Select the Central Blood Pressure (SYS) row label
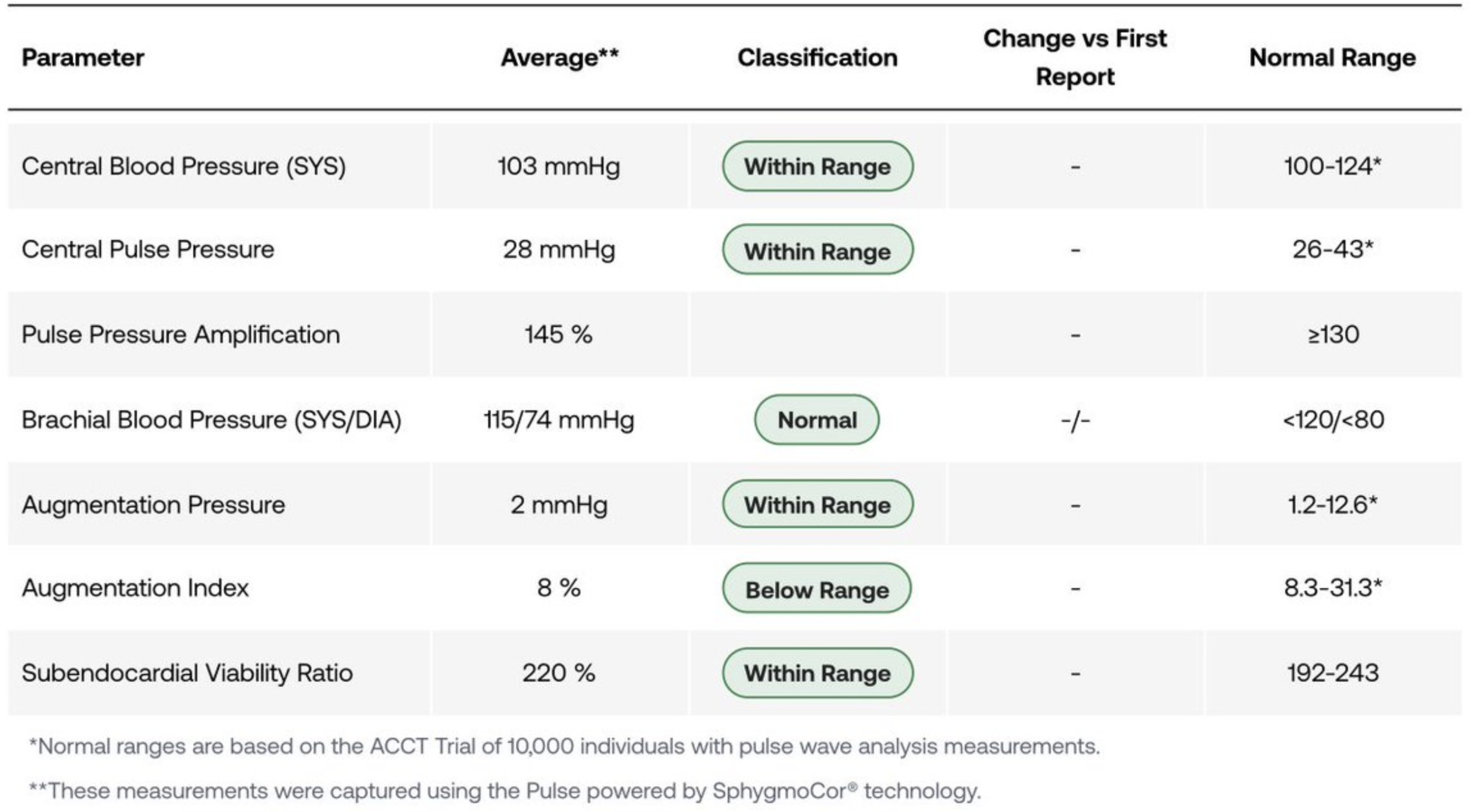The height and width of the screenshot is (812, 1469). click(x=184, y=166)
